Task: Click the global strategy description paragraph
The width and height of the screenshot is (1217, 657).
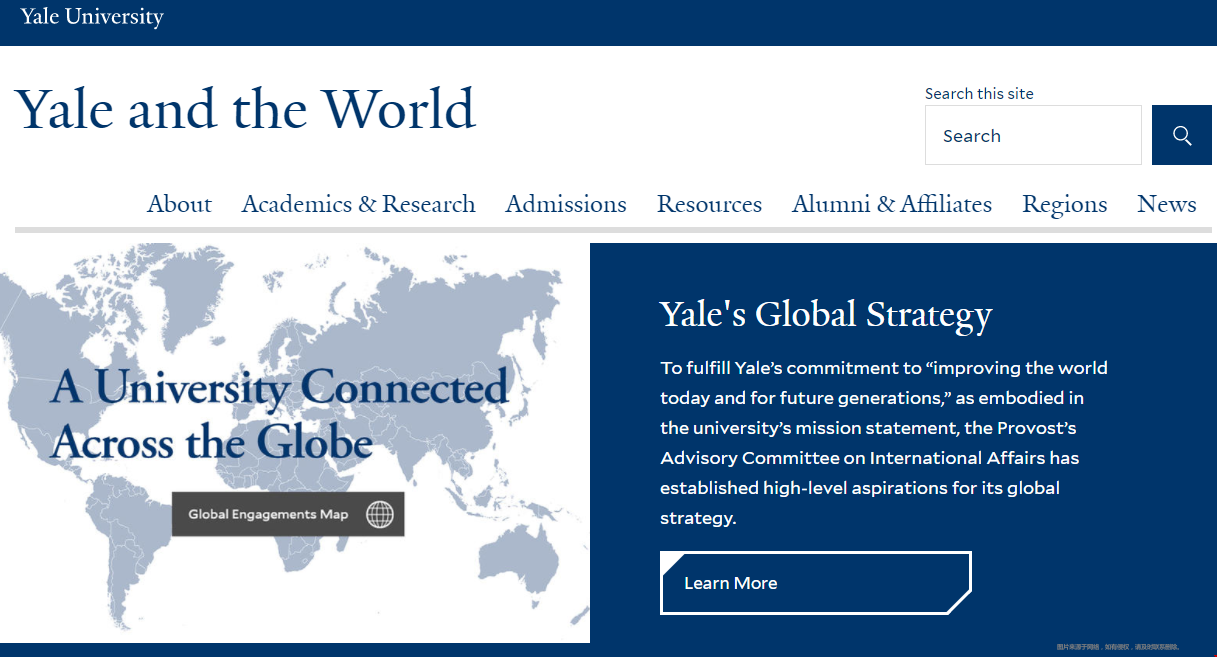Action: (x=884, y=443)
